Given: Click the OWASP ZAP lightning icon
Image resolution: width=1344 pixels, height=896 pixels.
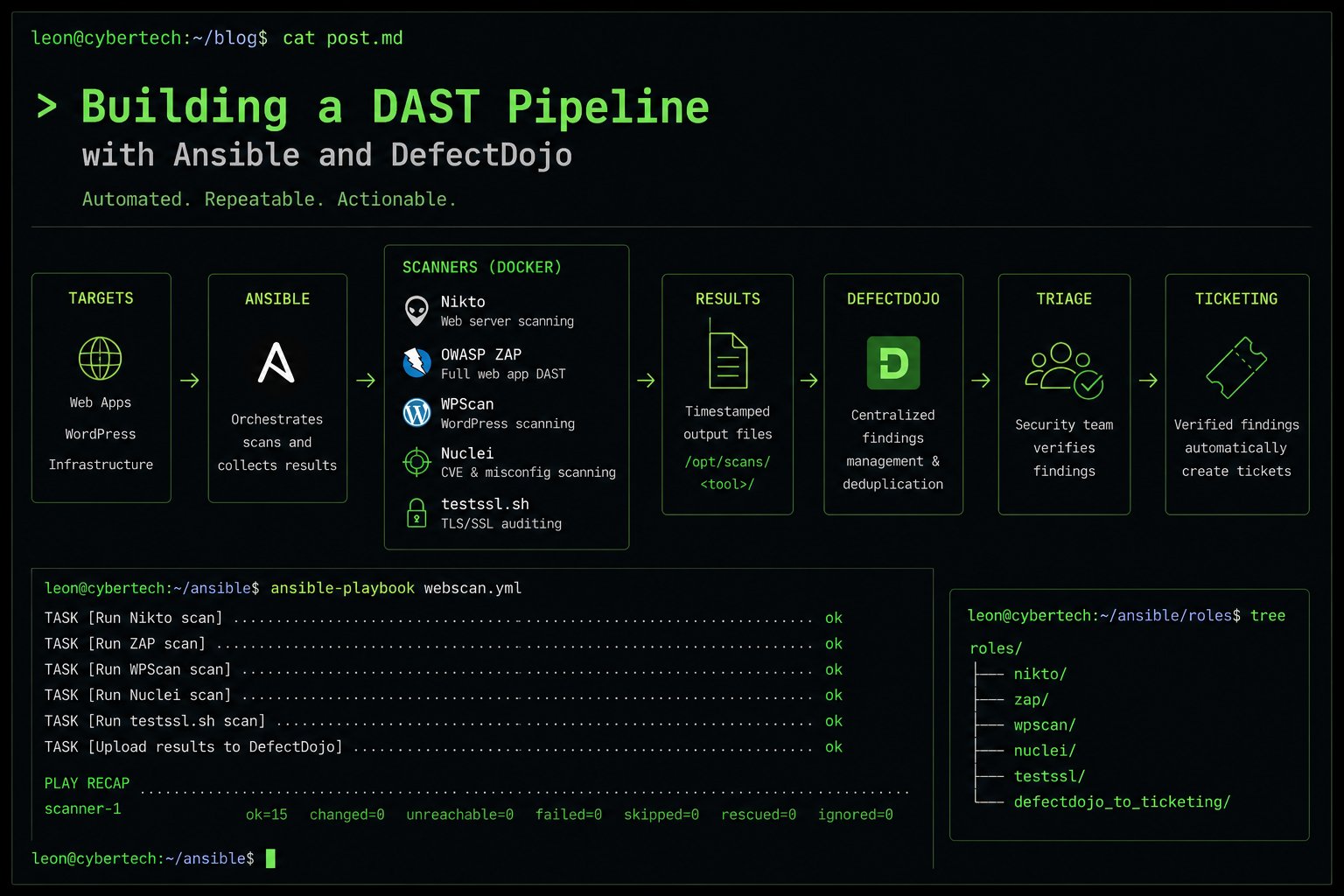Looking at the screenshot, I should [x=416, y=362].
